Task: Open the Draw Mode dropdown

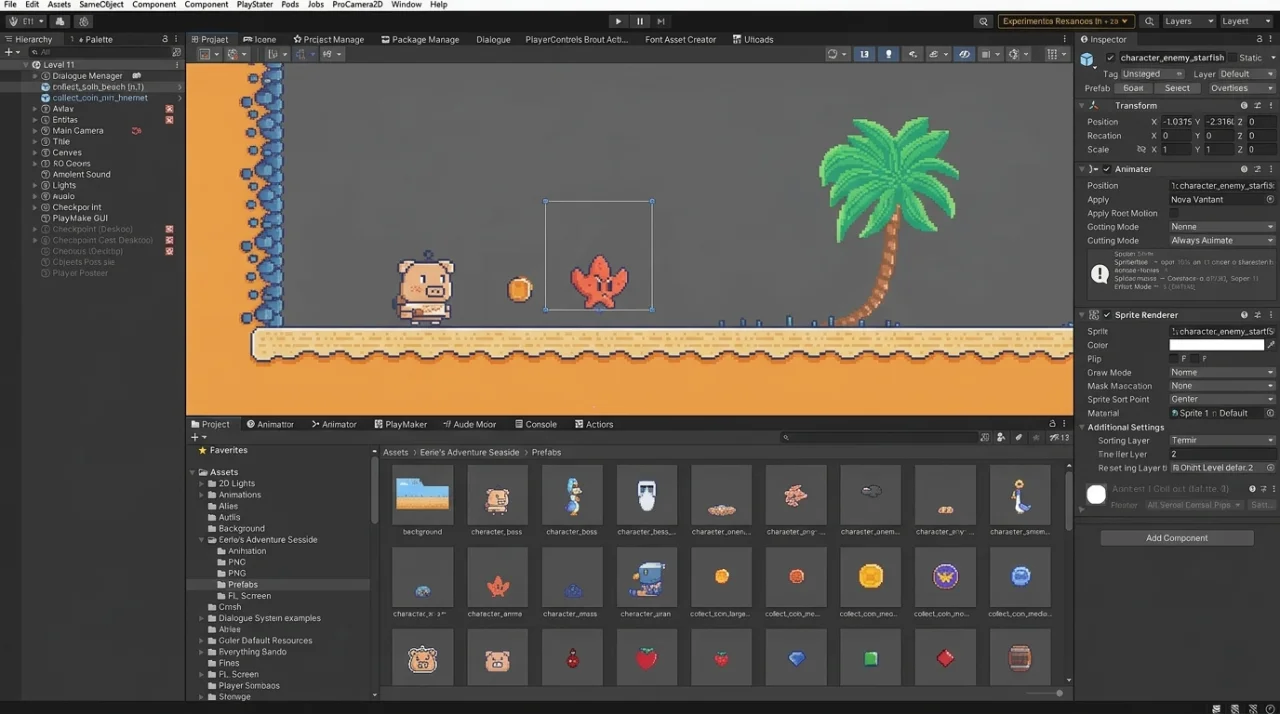Action: click(1222, 372)
